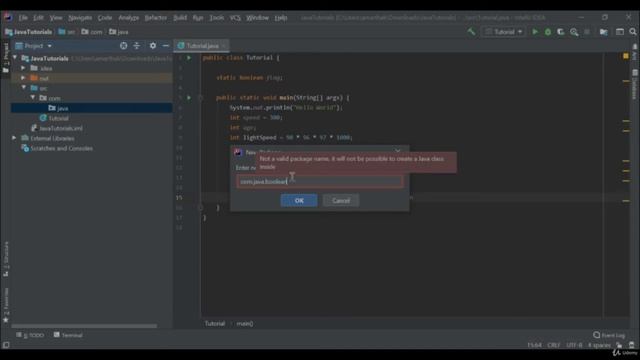Image resolution: width=640 pixels, height=360 pixels.
Task: Open the VCS menu
Action: pyautogui.click(x=235, y=18)
